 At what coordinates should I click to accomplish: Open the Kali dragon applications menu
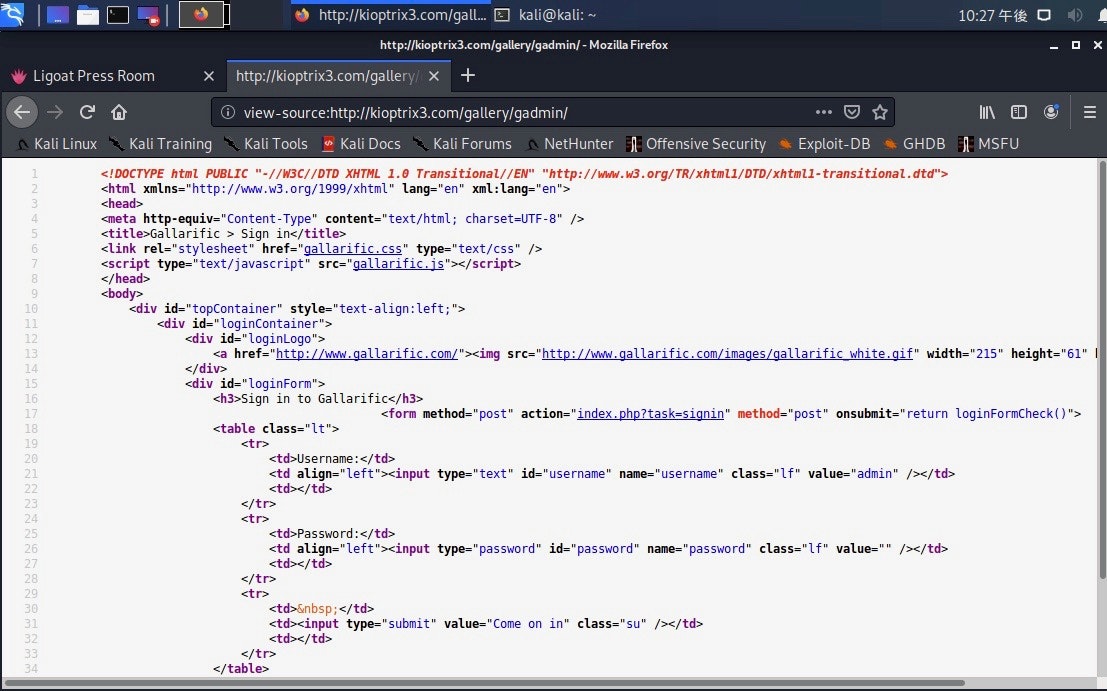click(12, 13)
